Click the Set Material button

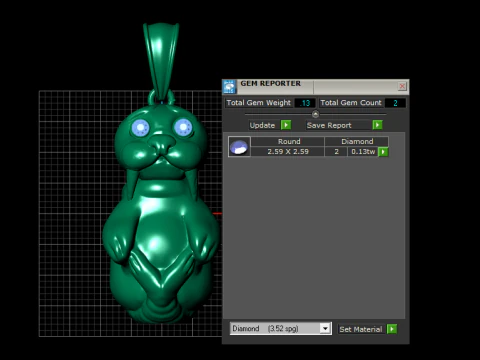(x=360, y=329)
